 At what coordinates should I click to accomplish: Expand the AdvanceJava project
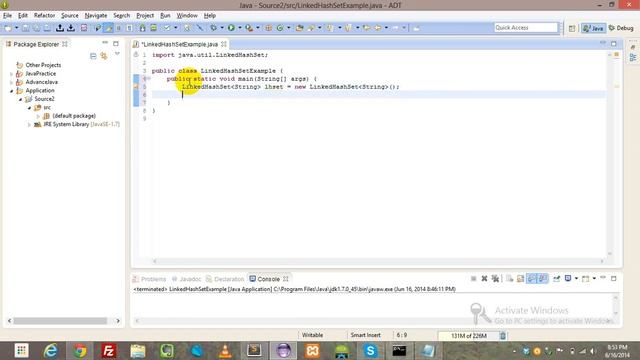pos(11,82)
